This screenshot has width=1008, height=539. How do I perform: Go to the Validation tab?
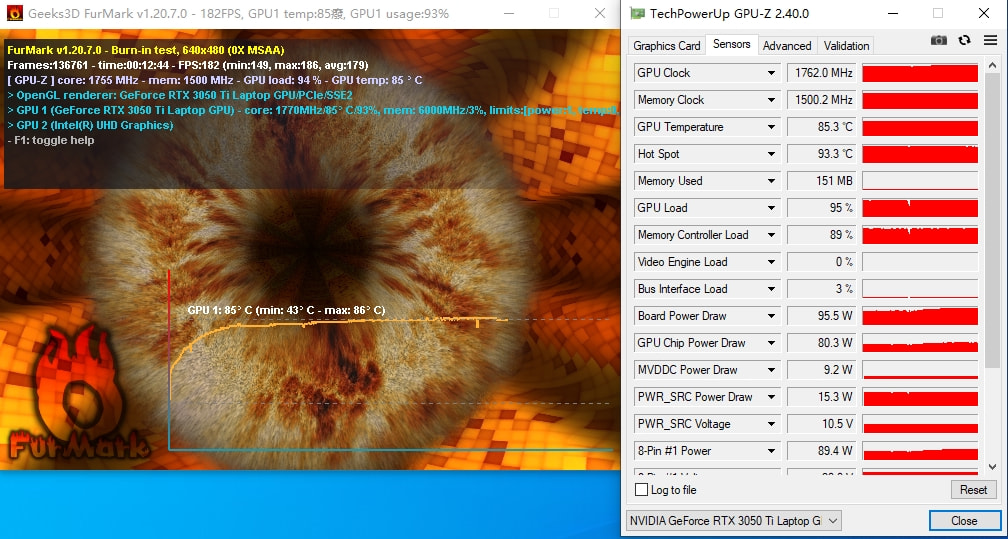click(x=846, y=45)
